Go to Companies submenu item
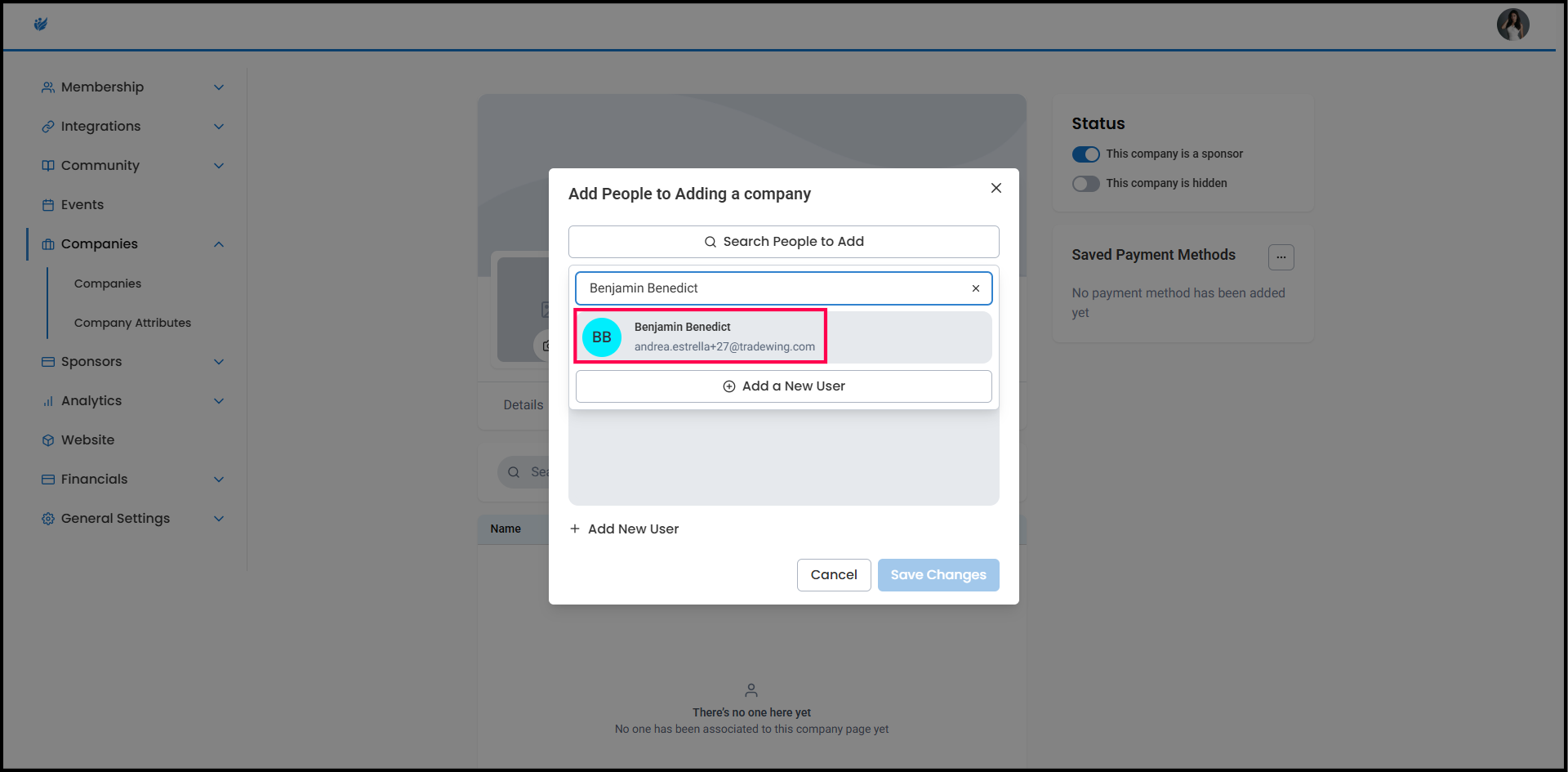This screenshot has height=772, width=1568. coord(108,283)
